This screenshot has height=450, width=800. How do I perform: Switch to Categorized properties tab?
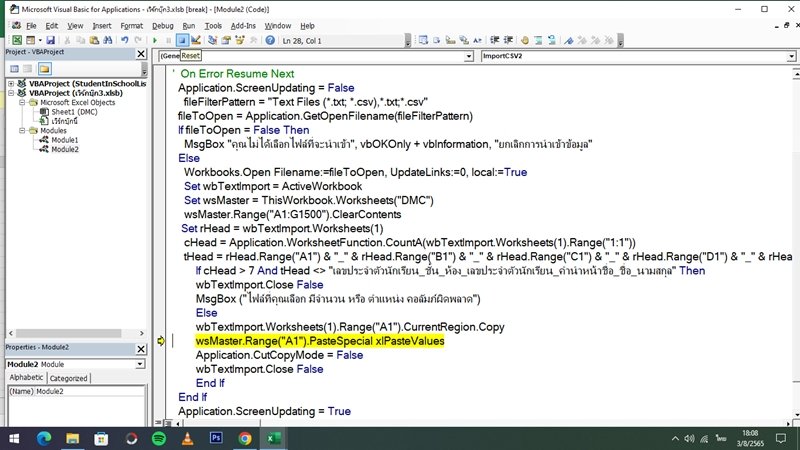click(69, 378)
